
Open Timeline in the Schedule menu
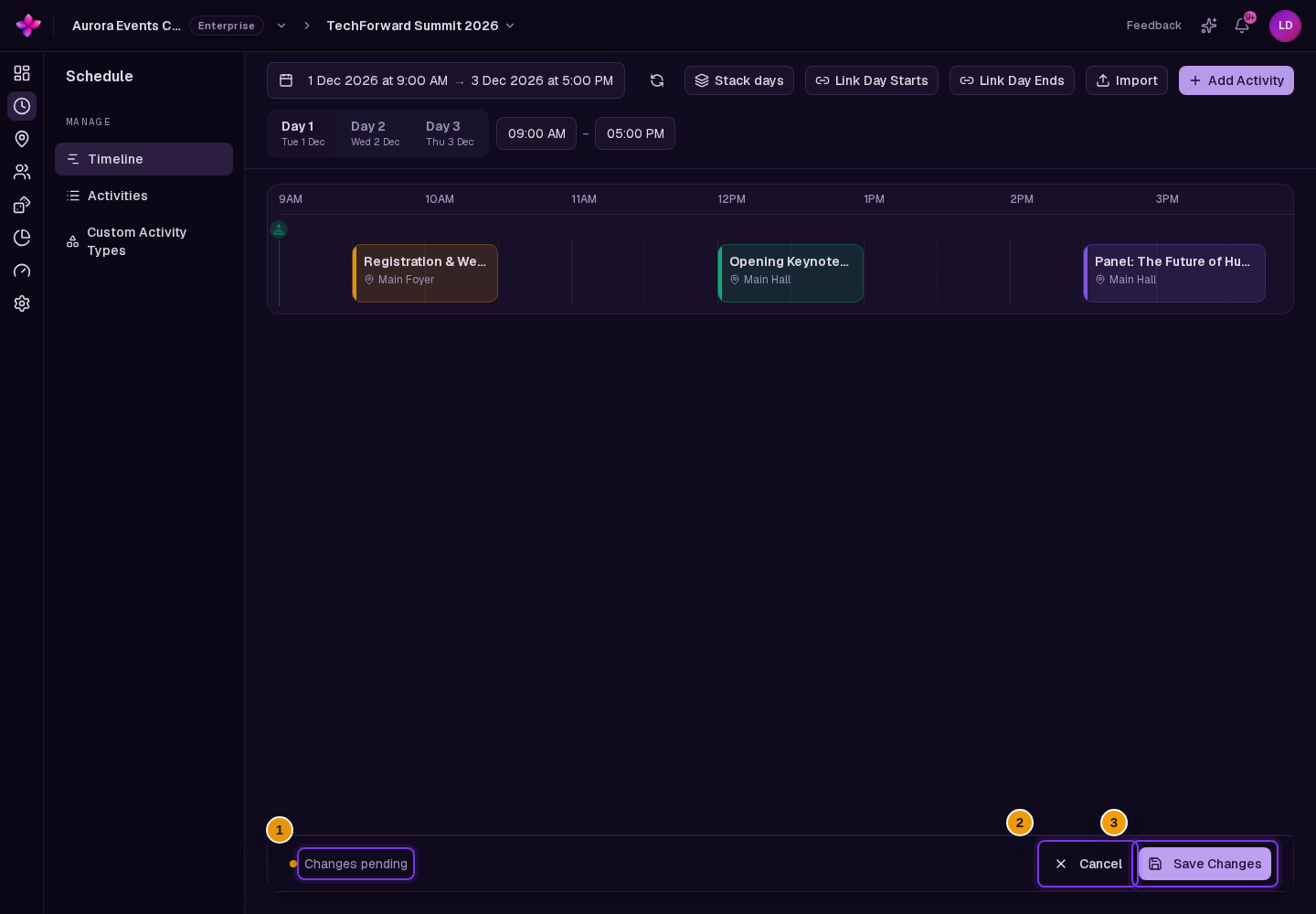point(143,159)
